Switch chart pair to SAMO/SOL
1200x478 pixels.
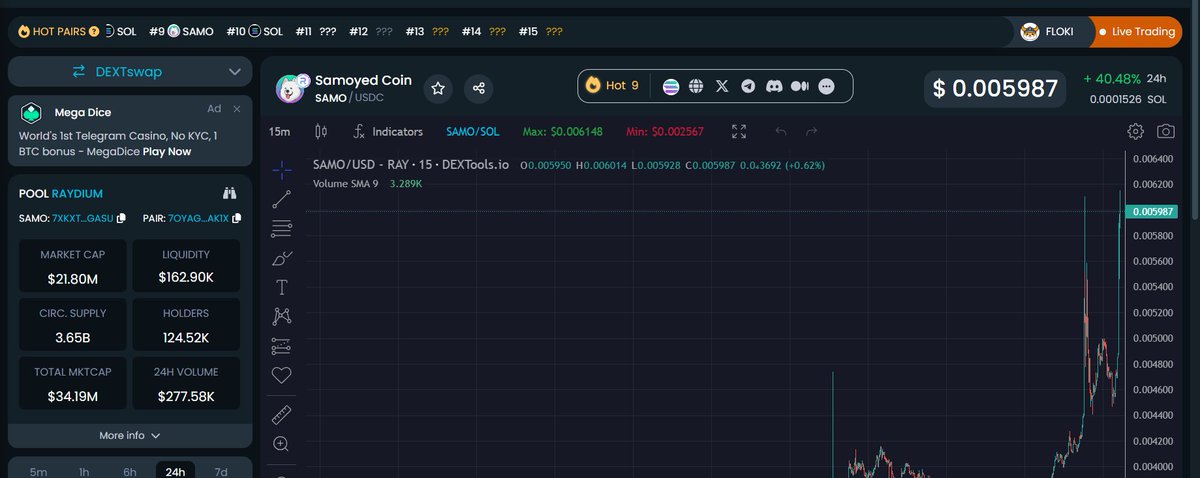pos(473,132)
